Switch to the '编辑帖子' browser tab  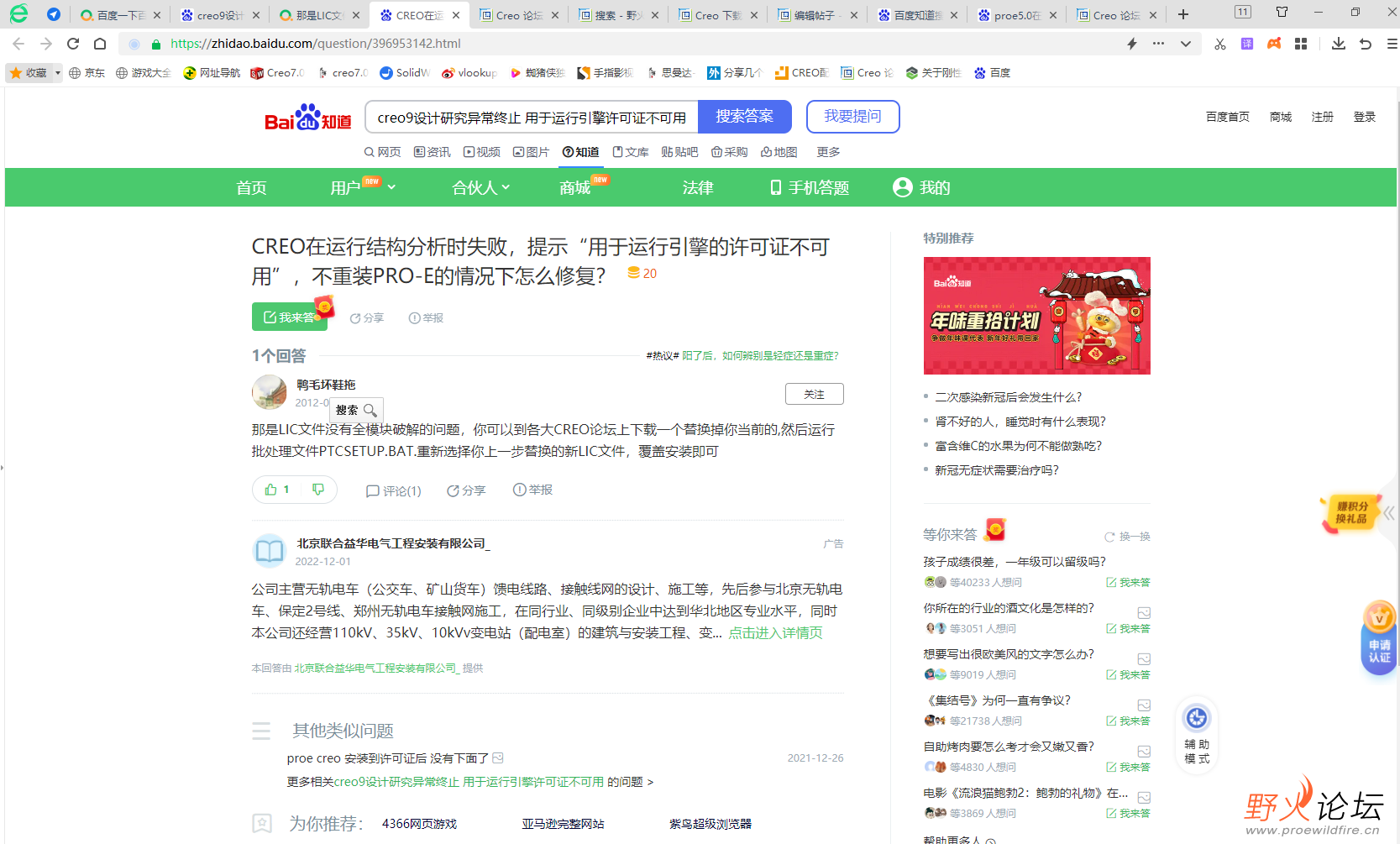(x=815, y=15)
